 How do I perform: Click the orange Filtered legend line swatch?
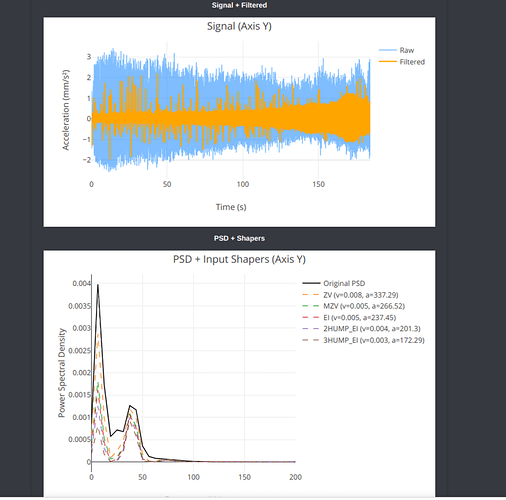coord(388,62)
